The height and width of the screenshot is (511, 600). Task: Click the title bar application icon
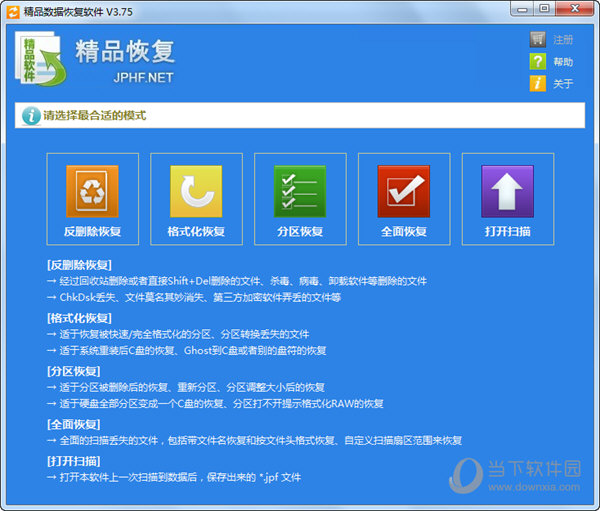[x=13, y=12]
